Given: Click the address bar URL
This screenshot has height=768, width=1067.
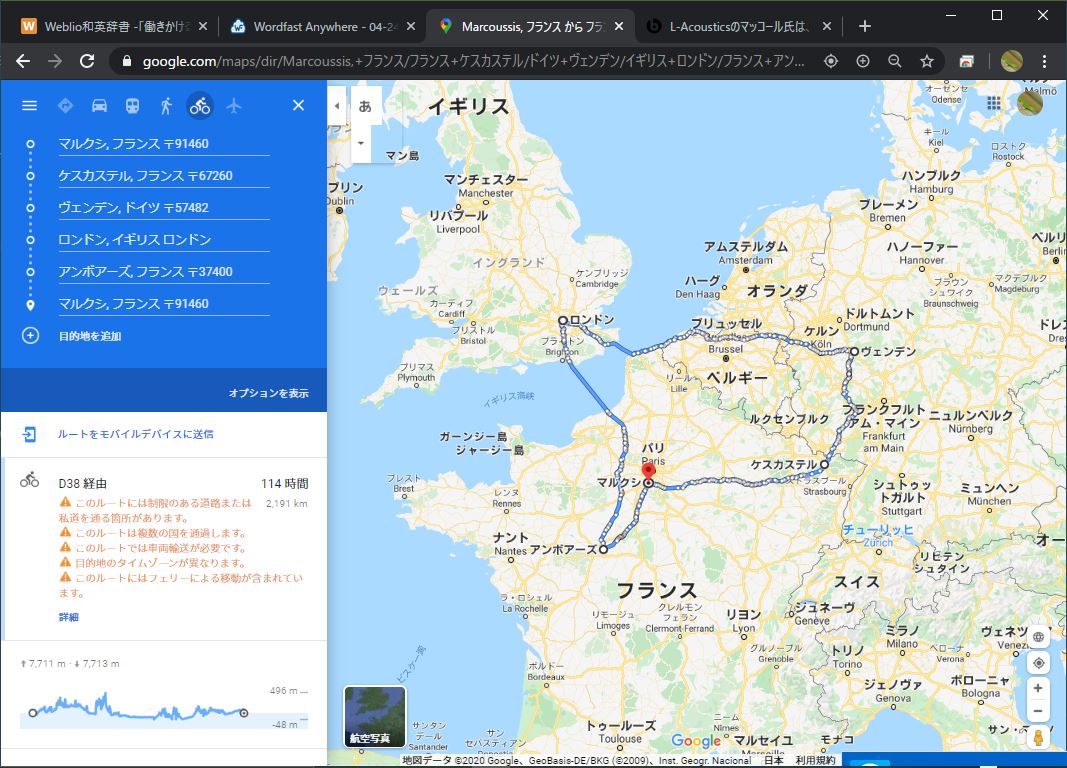Looking at the screenshot, I should pos(473,62).
